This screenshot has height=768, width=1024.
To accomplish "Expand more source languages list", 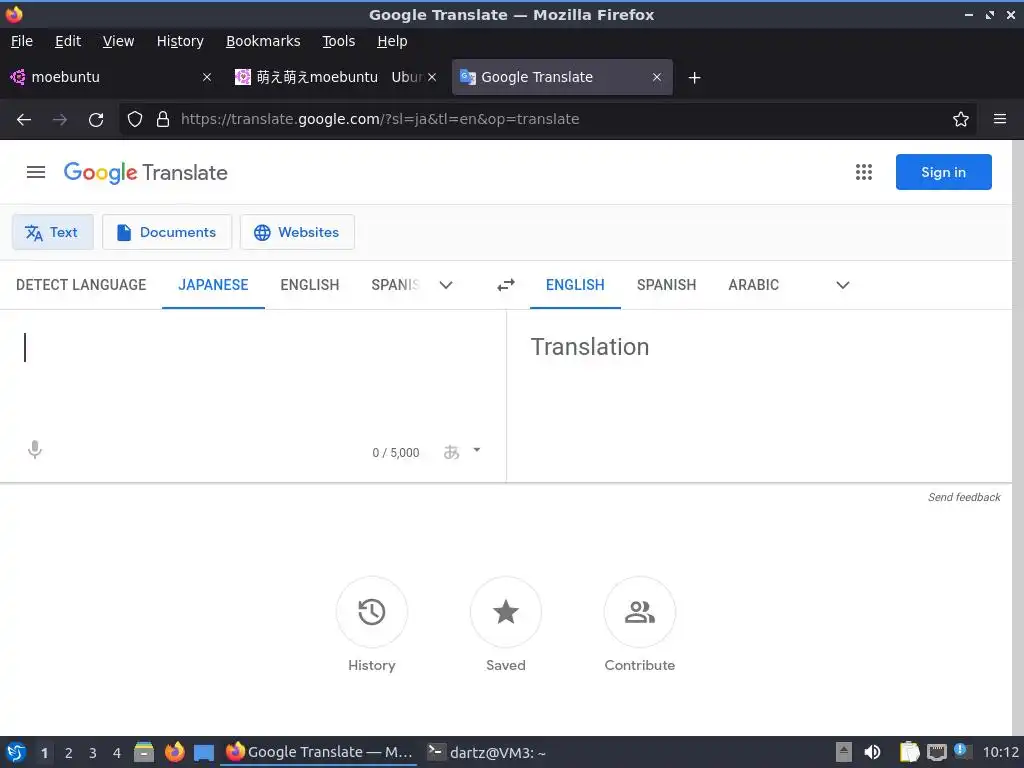I will (446, 285).
